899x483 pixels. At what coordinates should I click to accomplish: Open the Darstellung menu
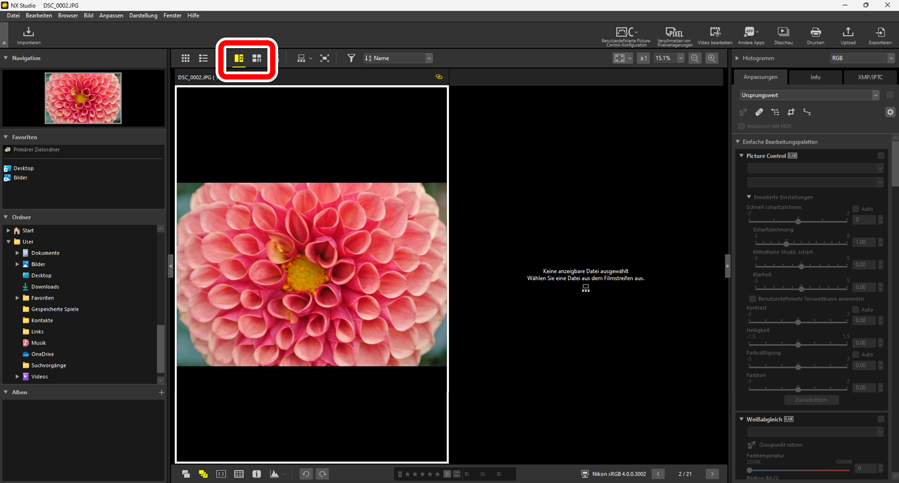click(x=143, y=16)
